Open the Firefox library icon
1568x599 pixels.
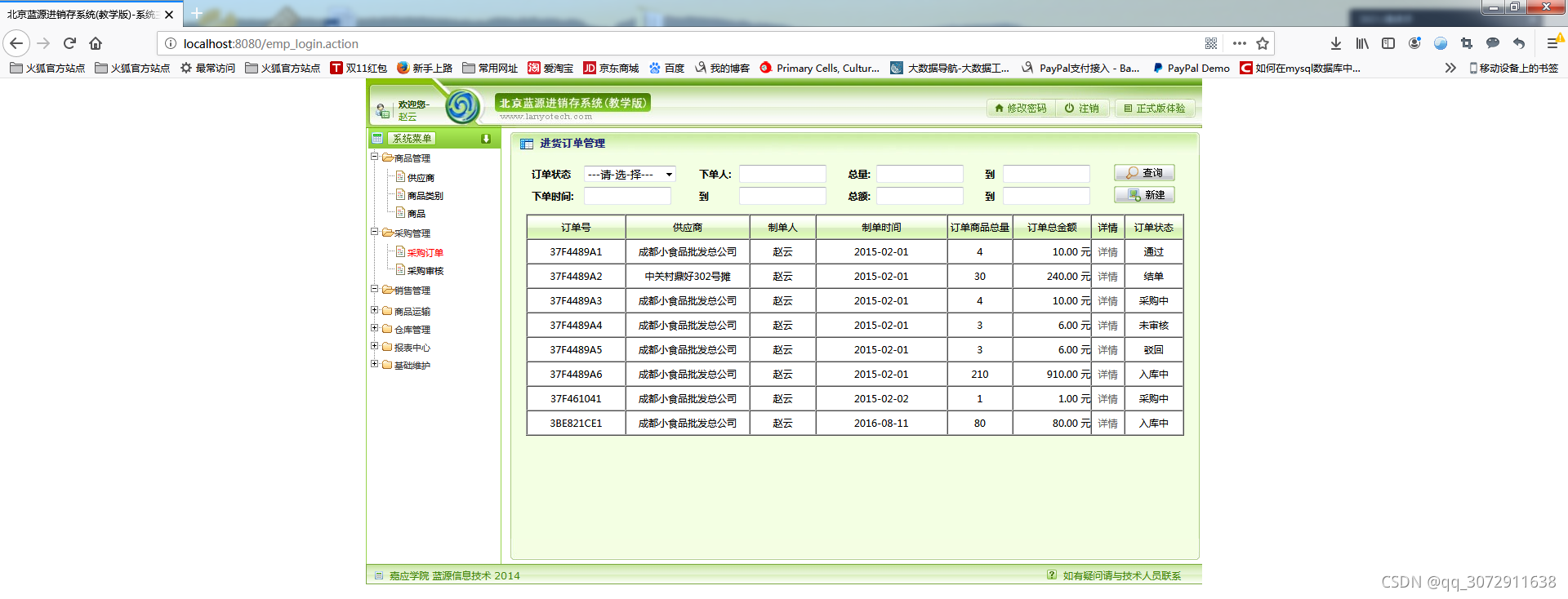coord(1362,43)
